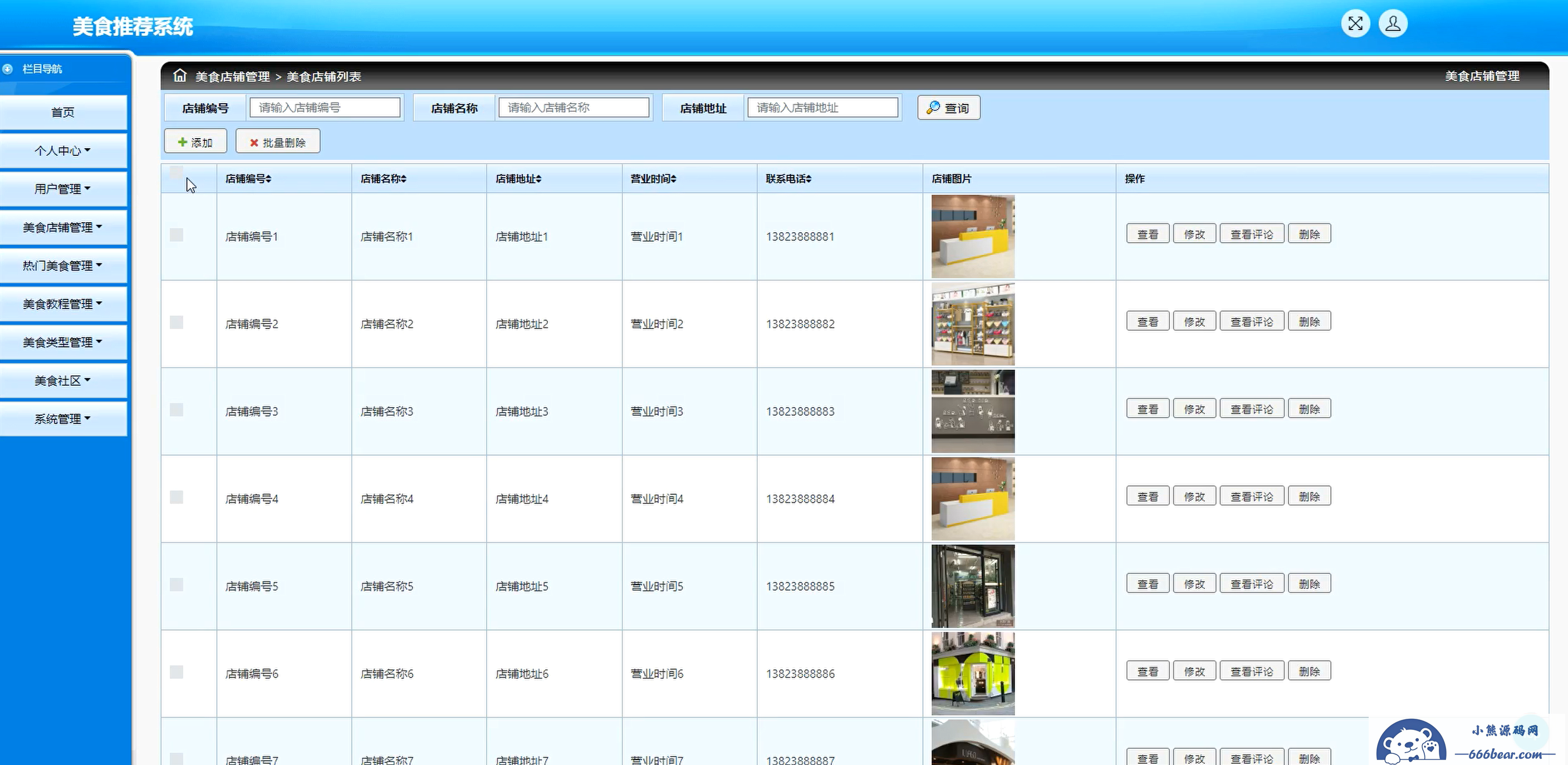The width and height of the screenshot is (1568, 765).
Task: Click cell text 店铺地址6
Action: click(522, 674)
